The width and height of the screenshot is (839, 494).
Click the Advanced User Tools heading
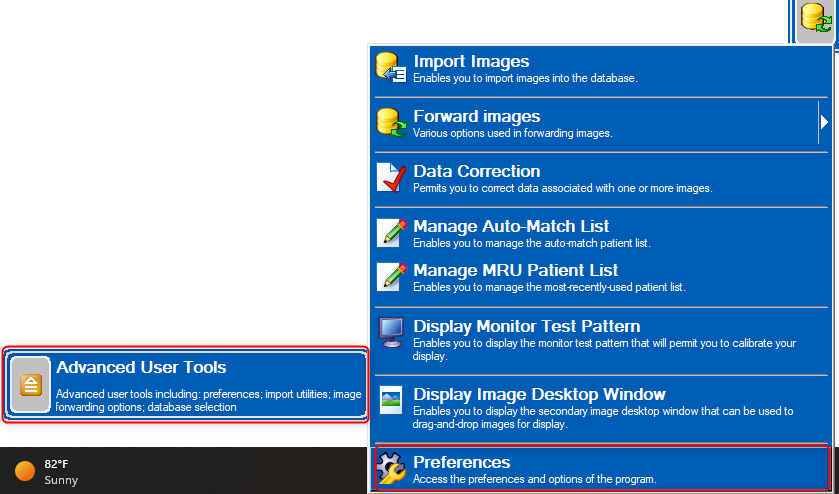point(141,367)
